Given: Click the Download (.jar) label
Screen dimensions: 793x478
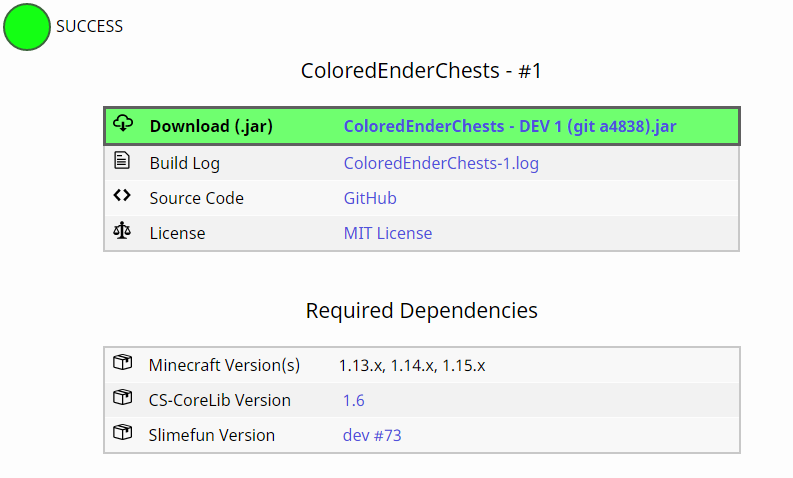Looking at the screenshot, I should pos(211,126).
